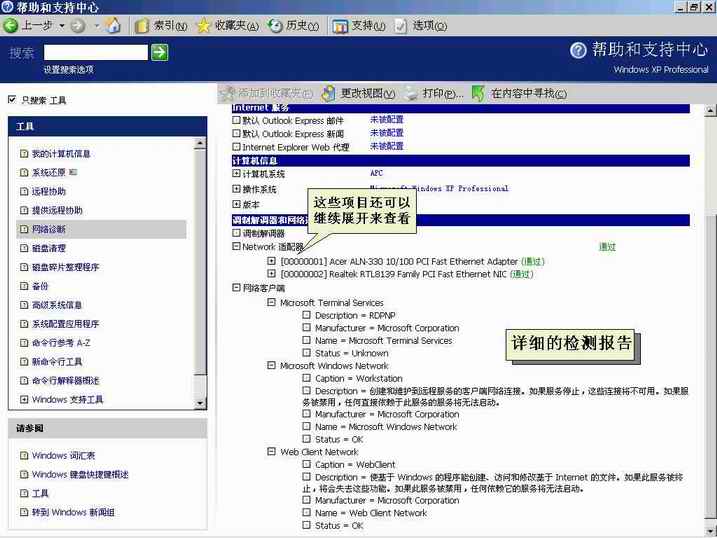Image resolution: width=717 pixels, height=538 pixels.
Task: Open 命令行参考 A-Z entry
Action: coord(61,343)
